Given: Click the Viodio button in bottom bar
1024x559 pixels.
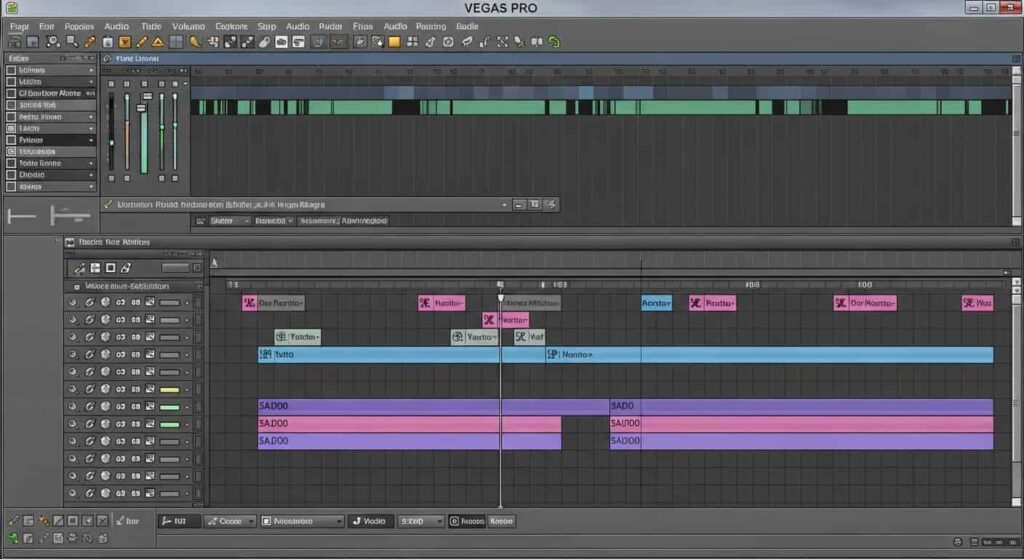Looking at the screenshot, I should coord(370,521).
